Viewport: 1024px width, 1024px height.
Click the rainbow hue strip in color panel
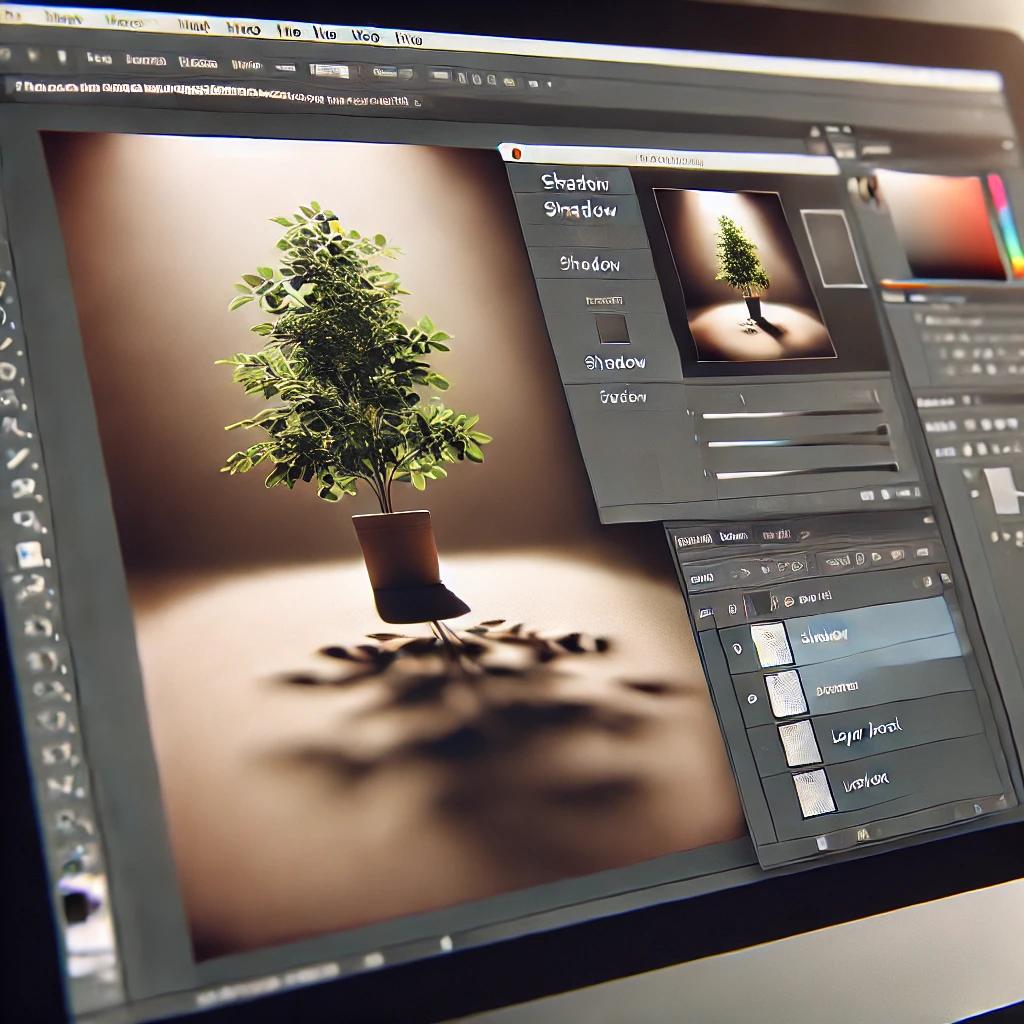coord(1006,225)
